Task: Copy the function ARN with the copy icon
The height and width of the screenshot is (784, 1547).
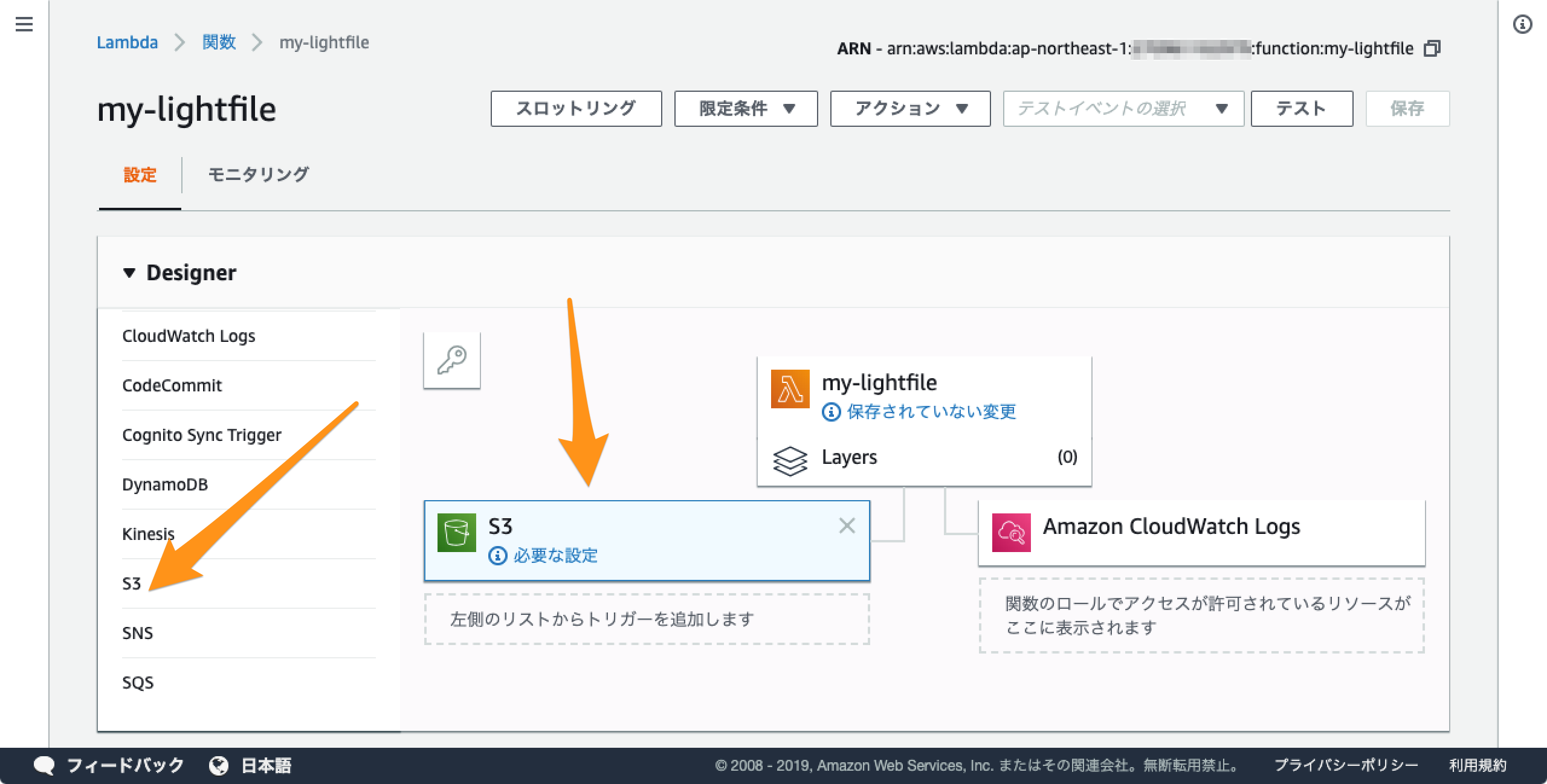Action: (x=1432, y=48)
